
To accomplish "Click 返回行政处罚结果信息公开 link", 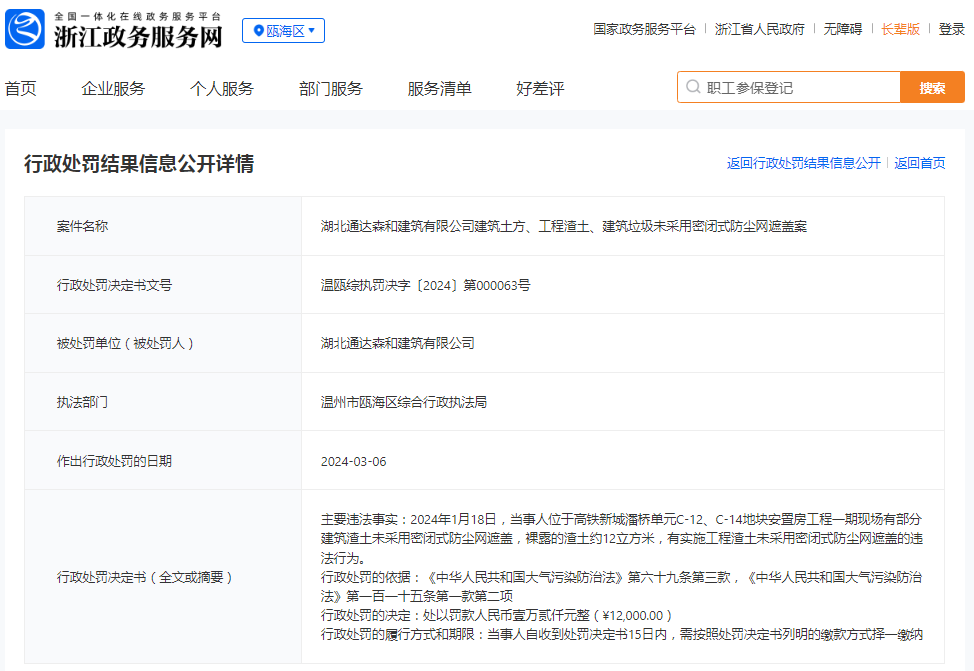I will 804,163.
